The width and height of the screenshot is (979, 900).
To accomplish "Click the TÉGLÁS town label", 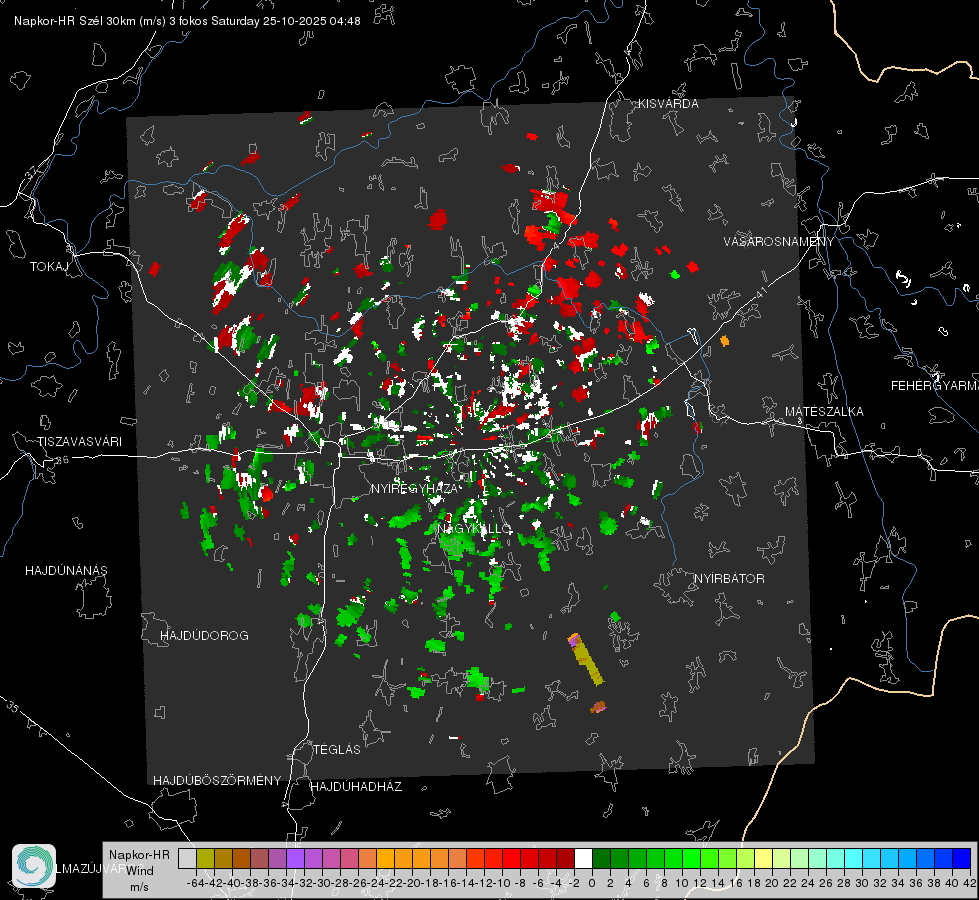I will coord(337,750).
